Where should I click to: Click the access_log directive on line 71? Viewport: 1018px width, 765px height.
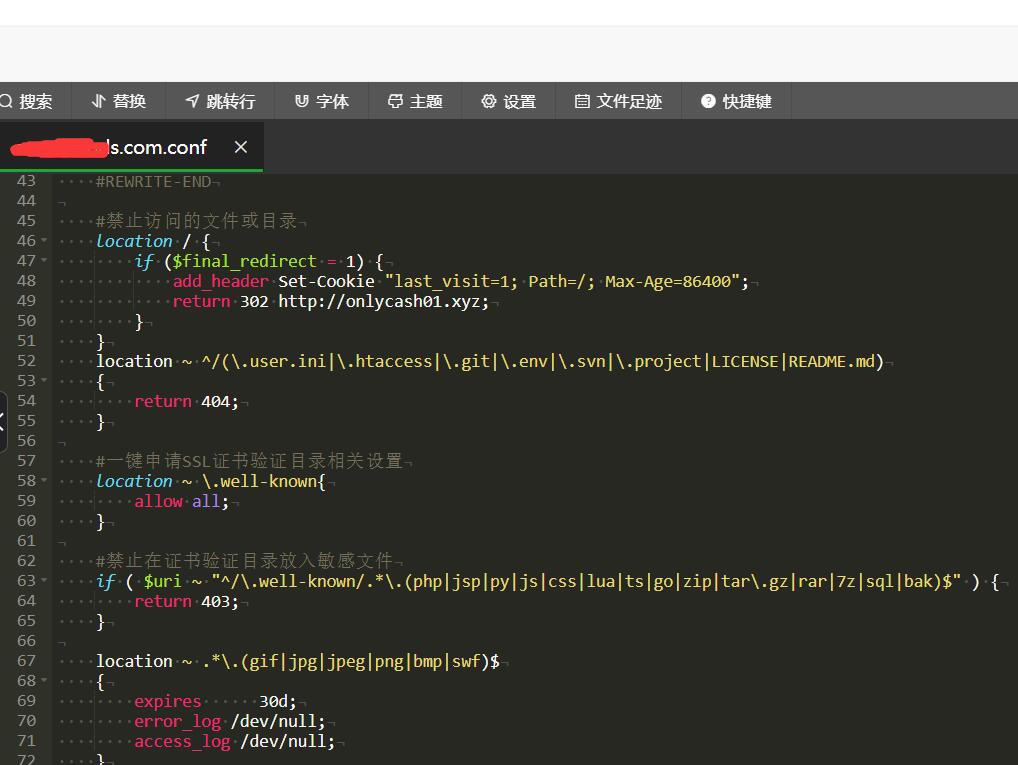click(x=182, y=742)
